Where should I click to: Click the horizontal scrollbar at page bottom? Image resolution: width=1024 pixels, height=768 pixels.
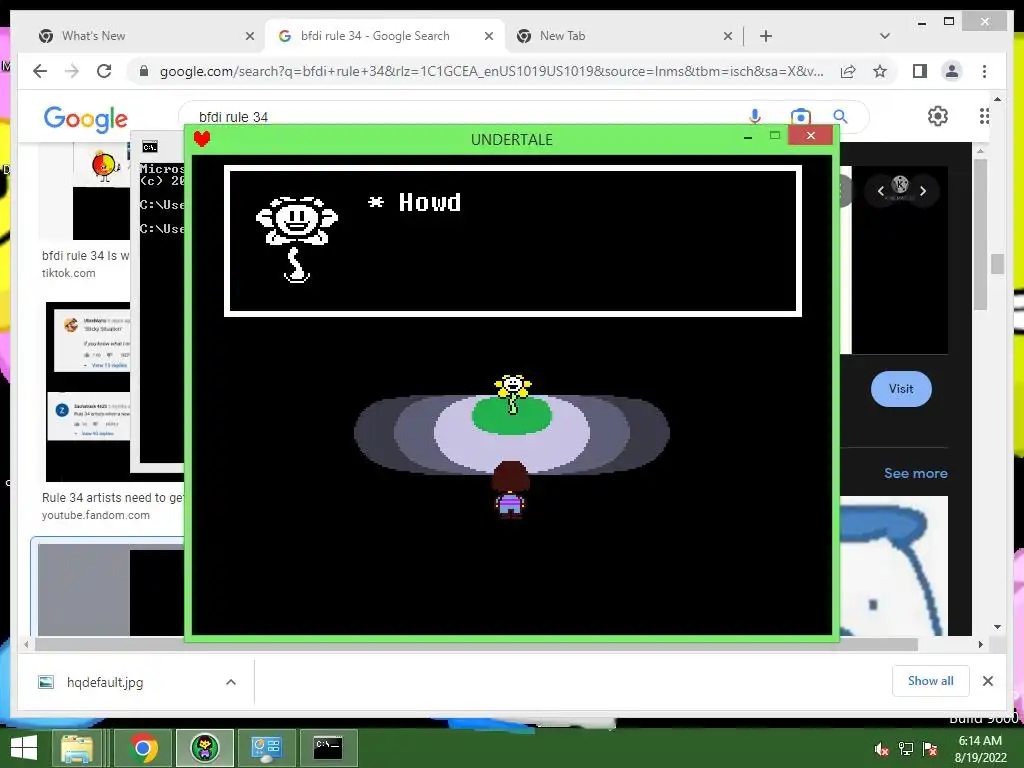click(477, 644)
